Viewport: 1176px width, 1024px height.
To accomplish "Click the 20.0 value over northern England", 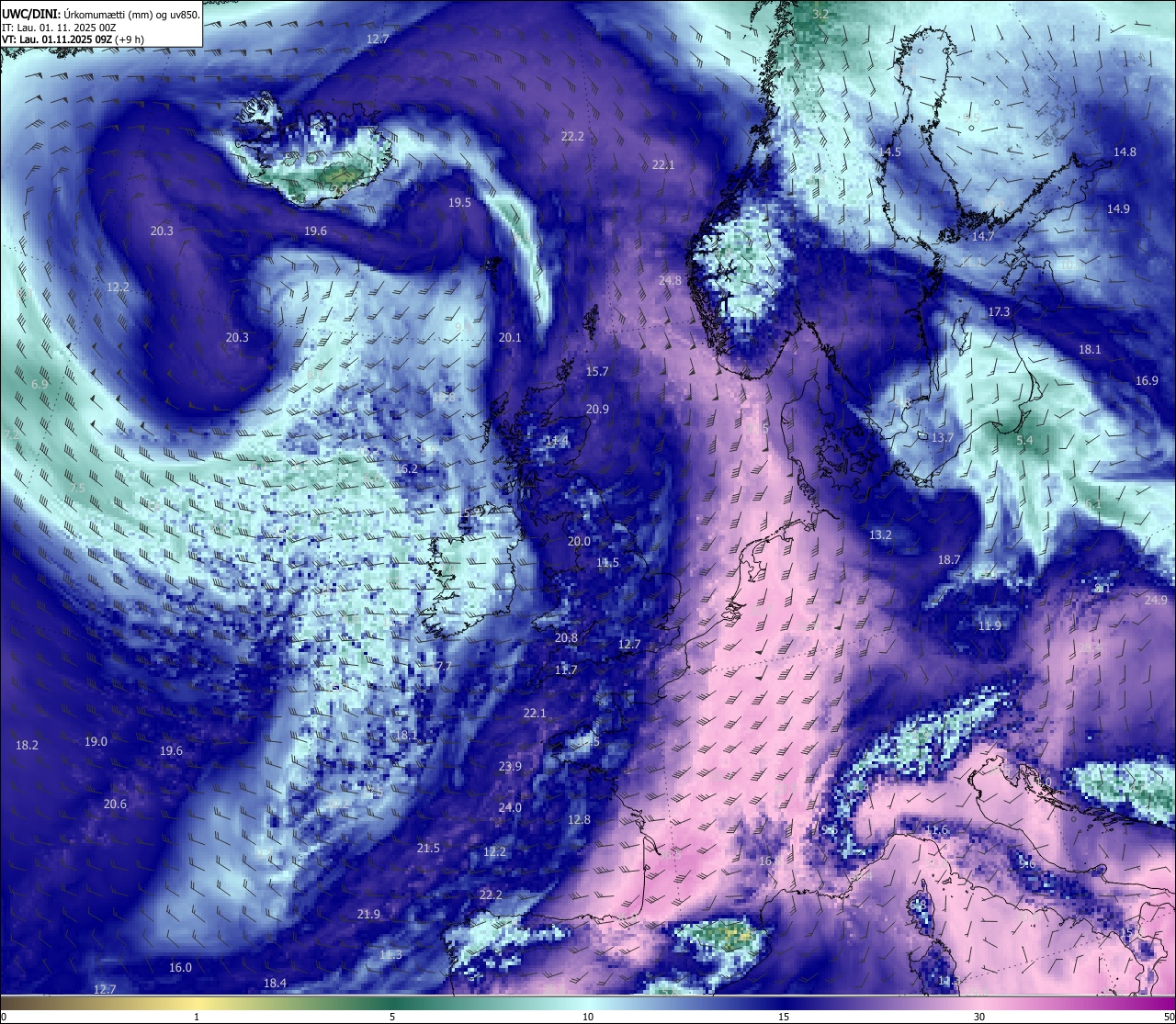I will [579, 541].
